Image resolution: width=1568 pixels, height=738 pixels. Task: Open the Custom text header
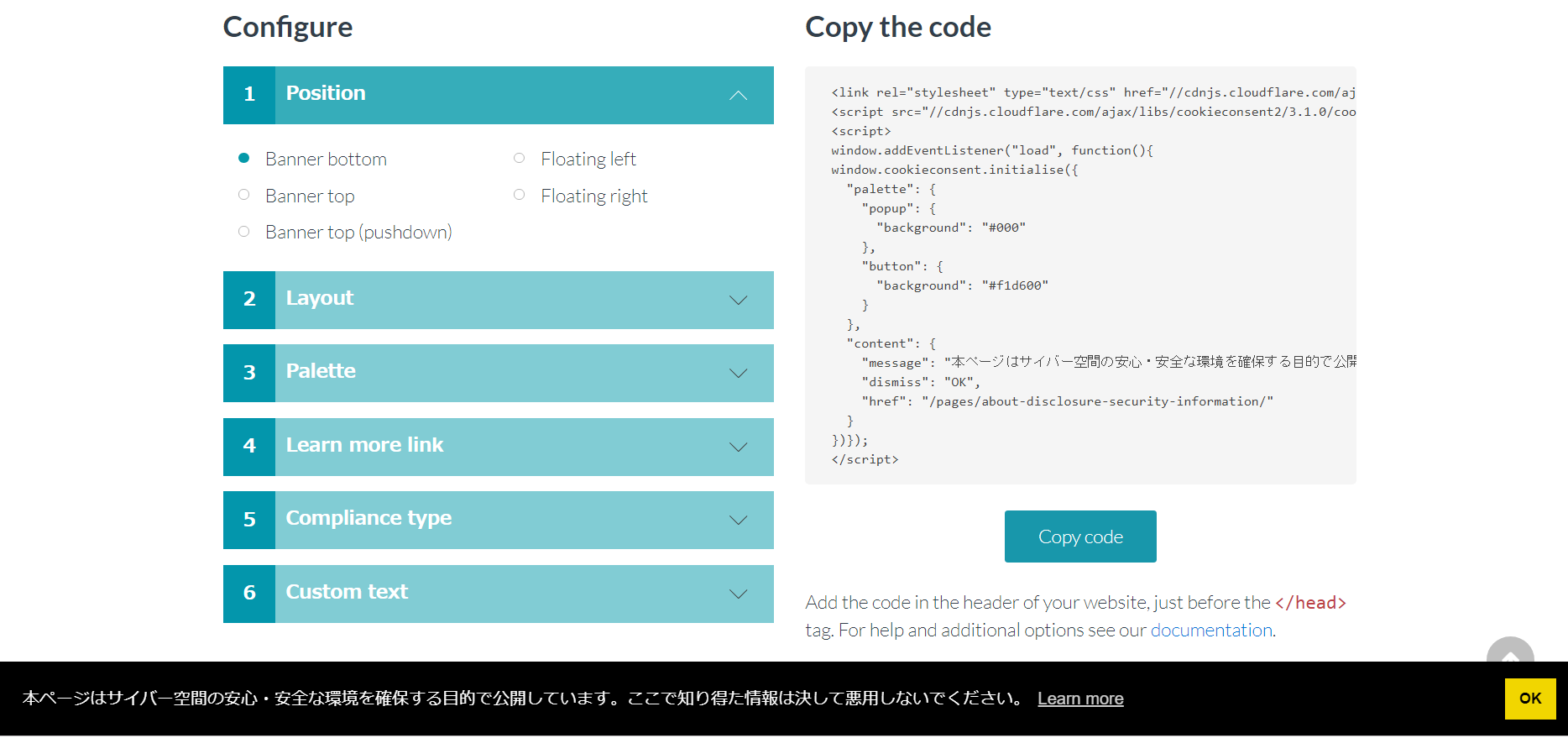tap(499, 594)
